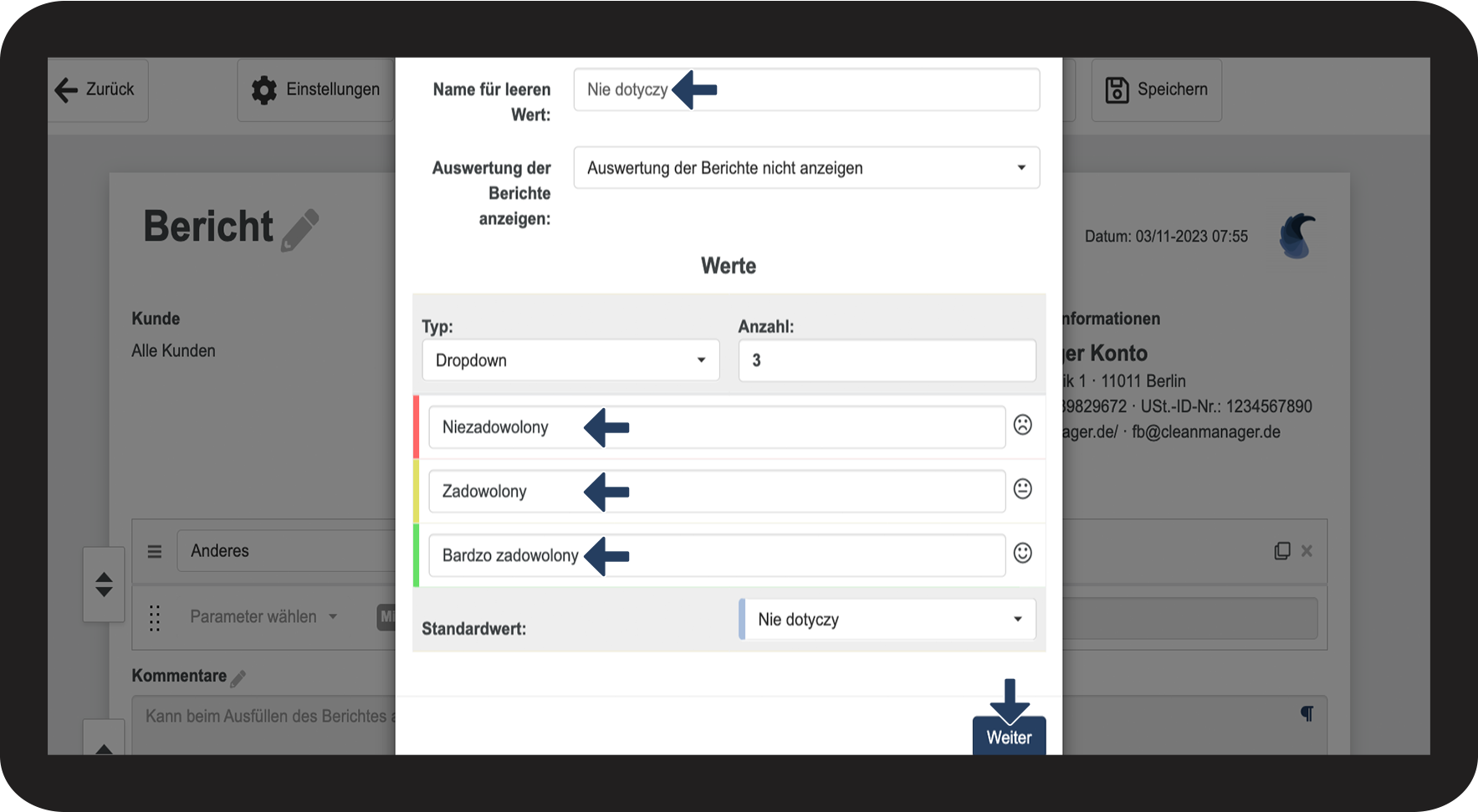The width and height of the screenshot is (1478, 812).
Task: Click the Werte heading
Action: 729,266
